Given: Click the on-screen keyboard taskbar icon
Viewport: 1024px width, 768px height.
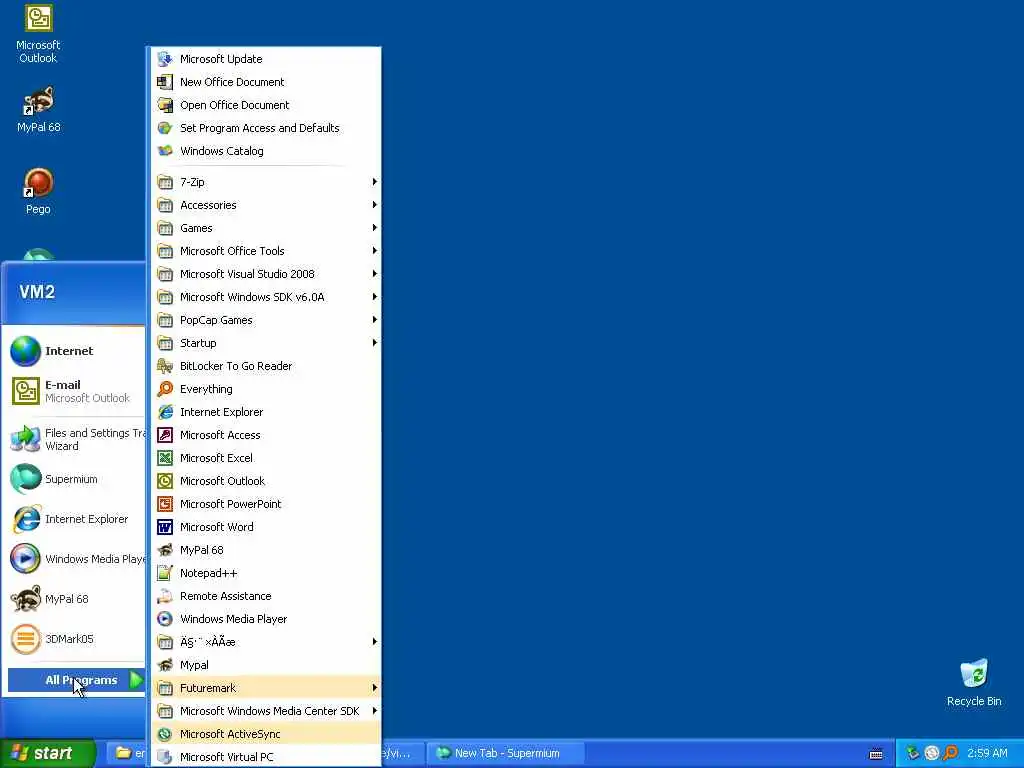Looking at the screenshot, I should pyautogui.click(x=876, y=754).
